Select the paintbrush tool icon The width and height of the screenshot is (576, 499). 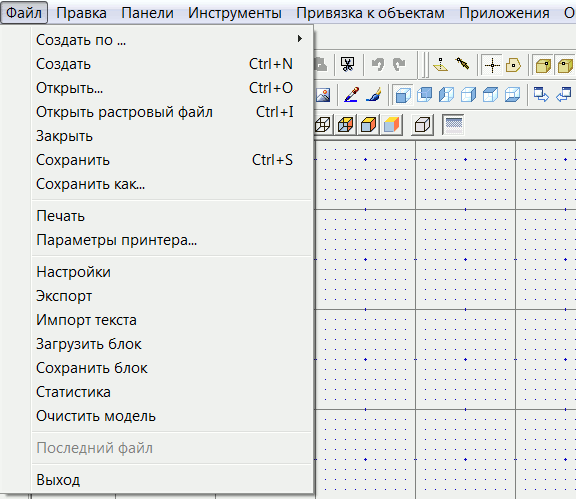tap(374, 95)
